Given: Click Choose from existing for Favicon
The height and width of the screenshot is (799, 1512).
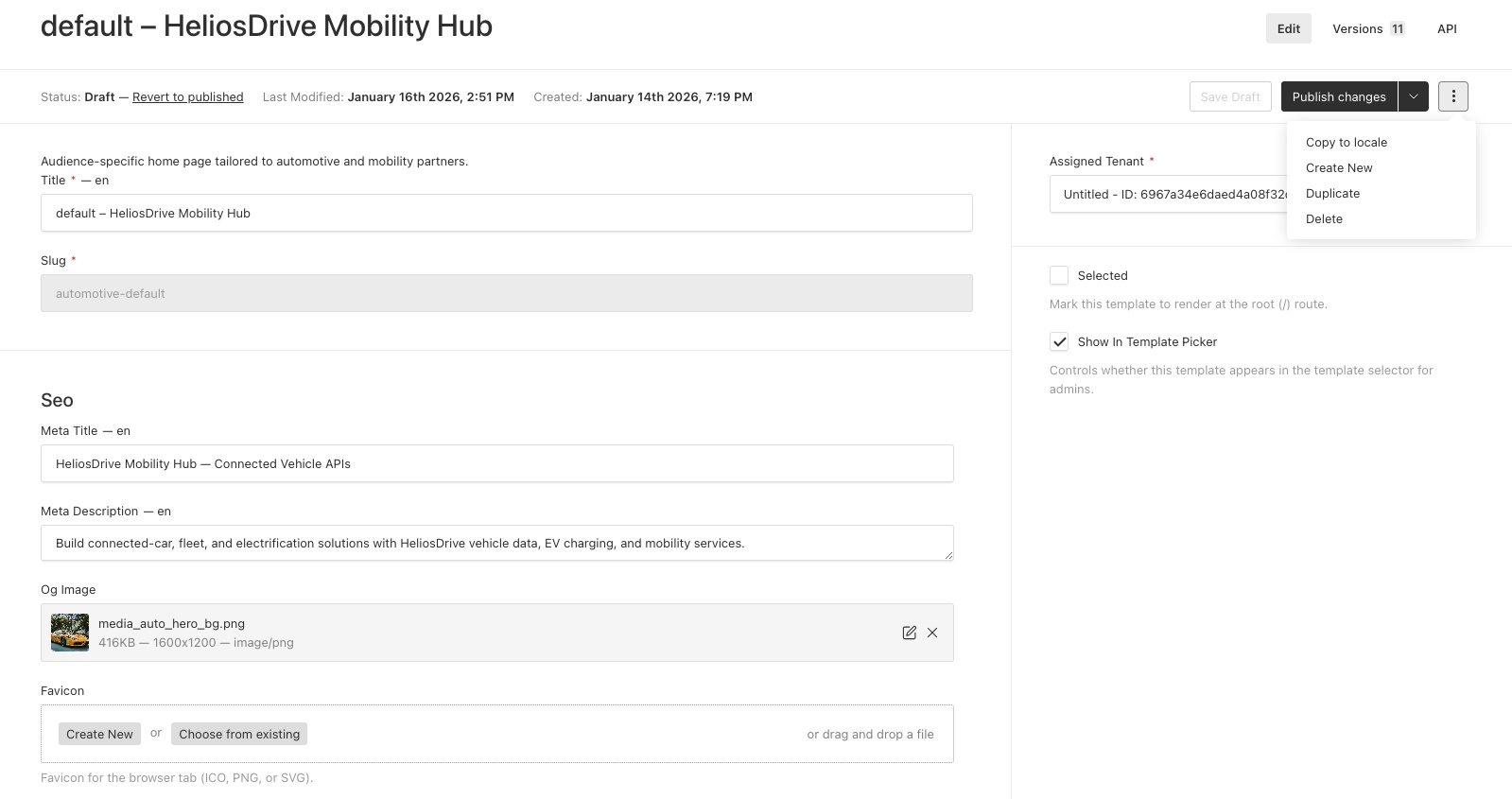Looking at the screenshot, I should click(x=239, y=734).
